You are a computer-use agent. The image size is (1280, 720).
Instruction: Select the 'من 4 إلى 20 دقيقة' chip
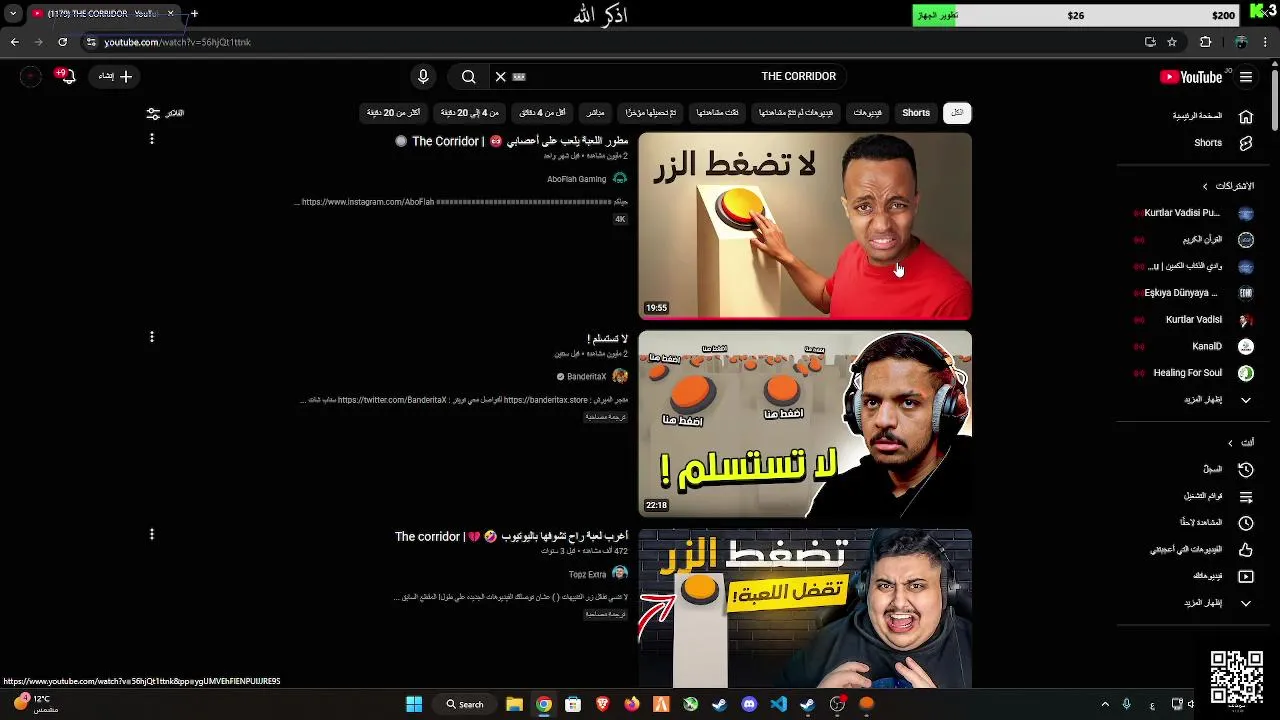[x=470, y=113]
